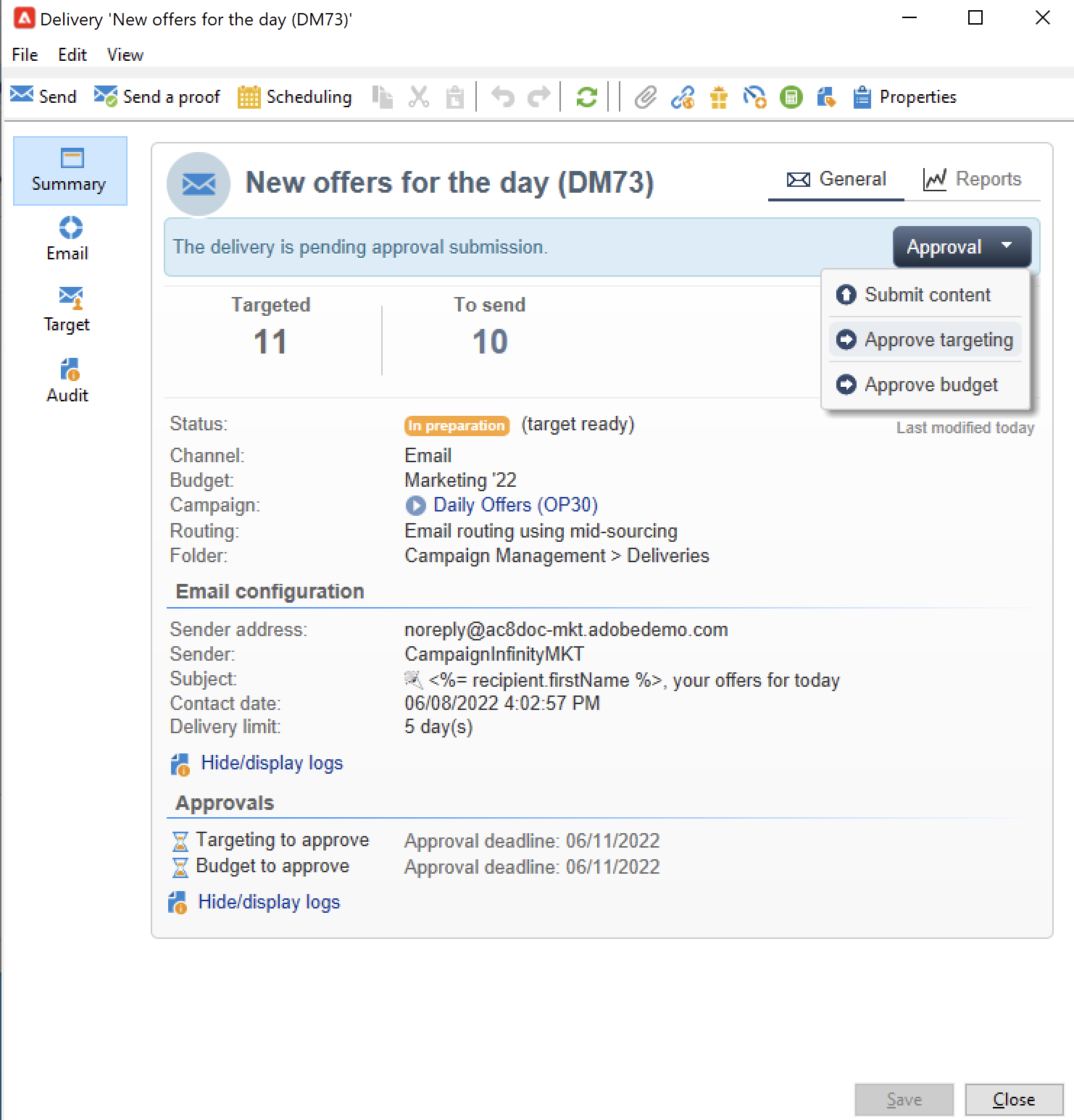This screenshot has width=1074, height=1120.
Task: Click the copy icon in the toolbar
Action: (x=382, y=96)
